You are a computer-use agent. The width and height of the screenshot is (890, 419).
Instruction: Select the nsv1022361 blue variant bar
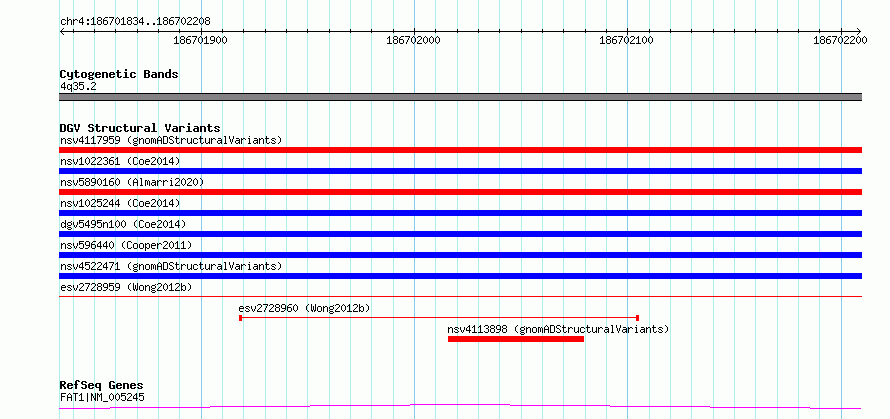pos(460,171)
